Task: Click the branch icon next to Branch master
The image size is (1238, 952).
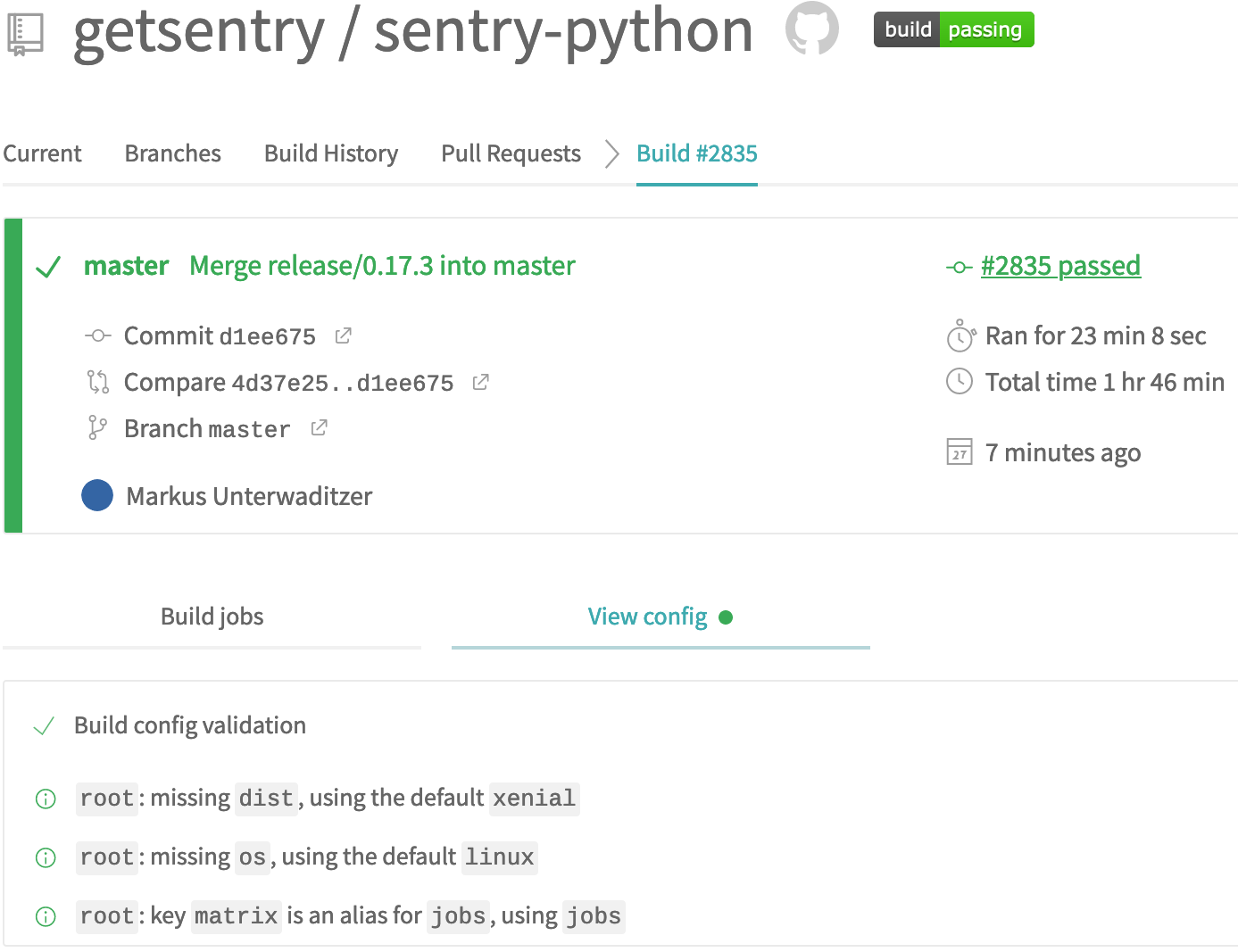Action: point(97,428)
